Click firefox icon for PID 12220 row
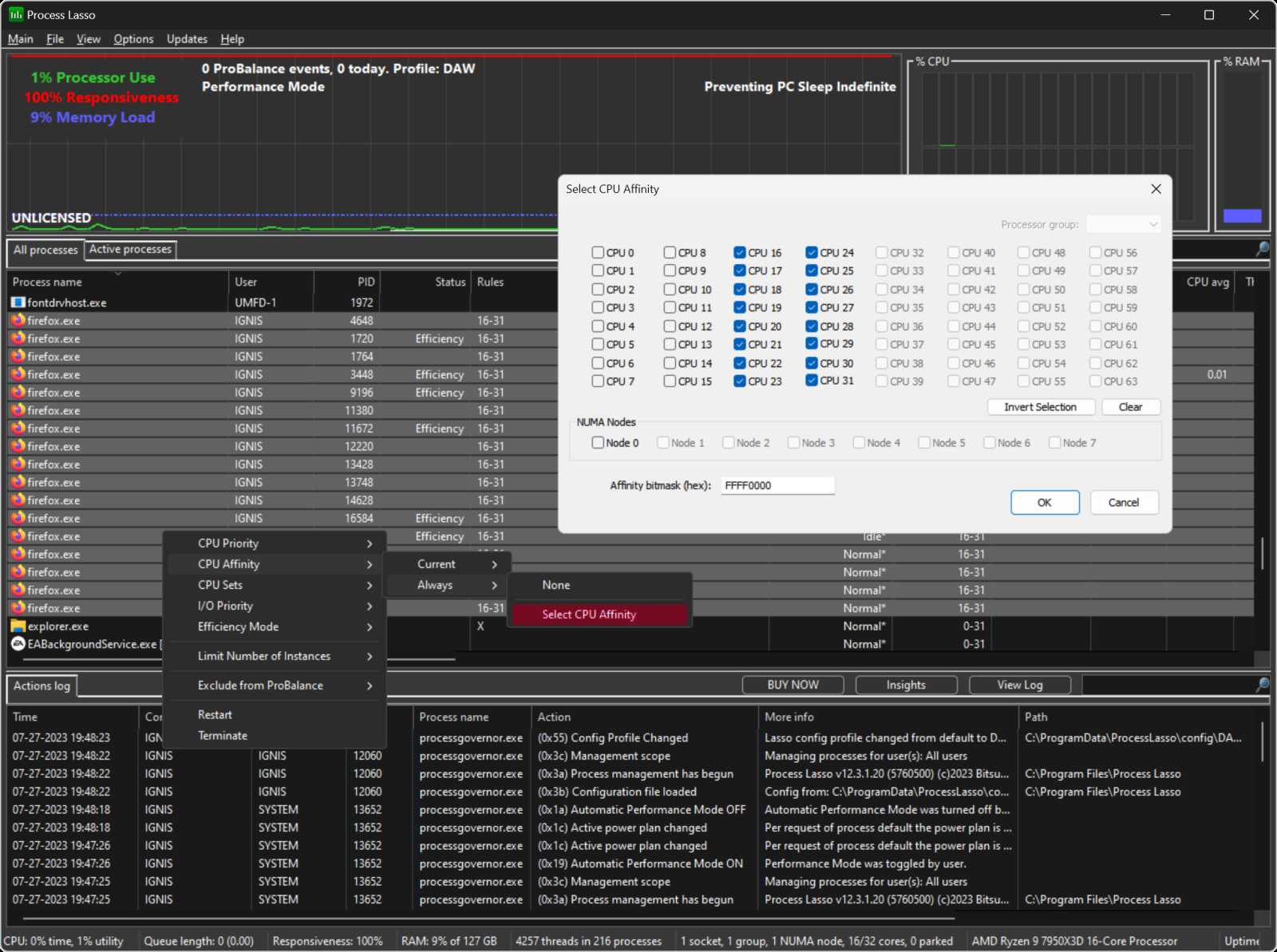The height and width of the screenshot is (952, 1277). 18,446
